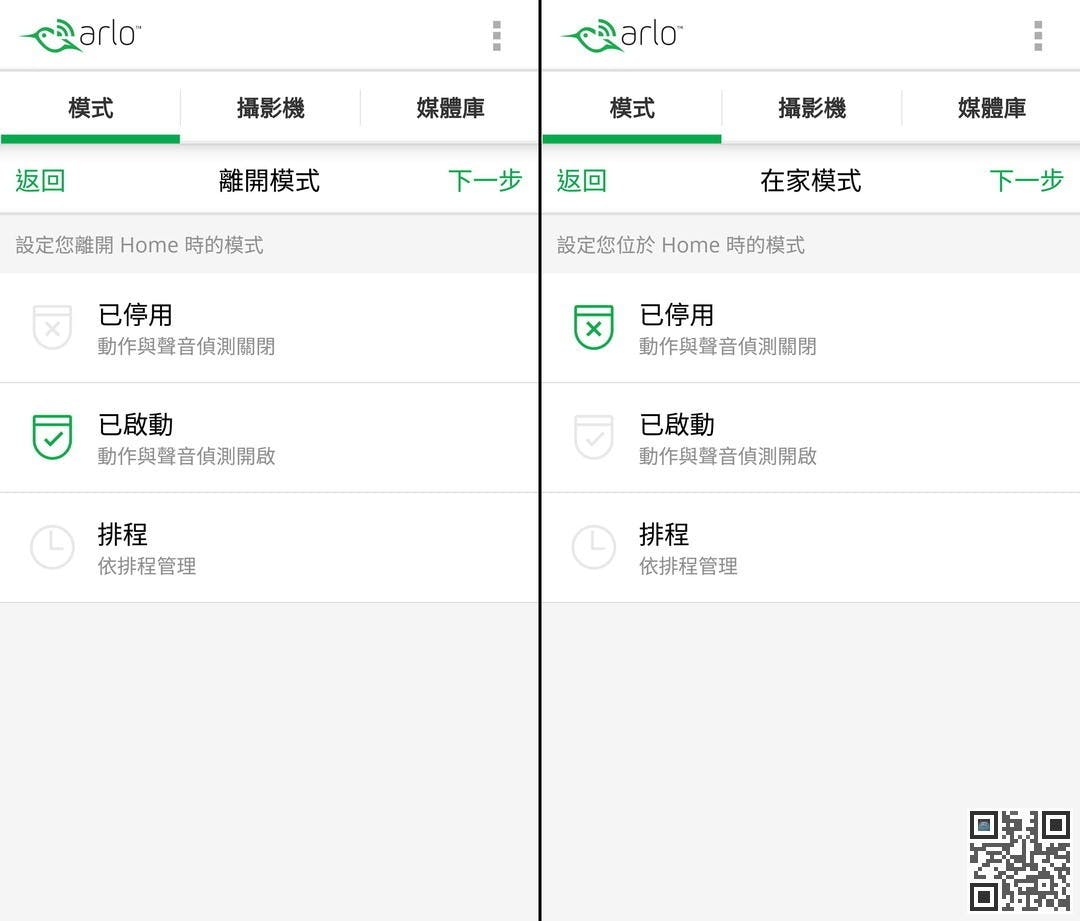Open the three-dot menu on left screen
Screen dimensions: 1080x921
pyautogui.click(x=497, y=36)
